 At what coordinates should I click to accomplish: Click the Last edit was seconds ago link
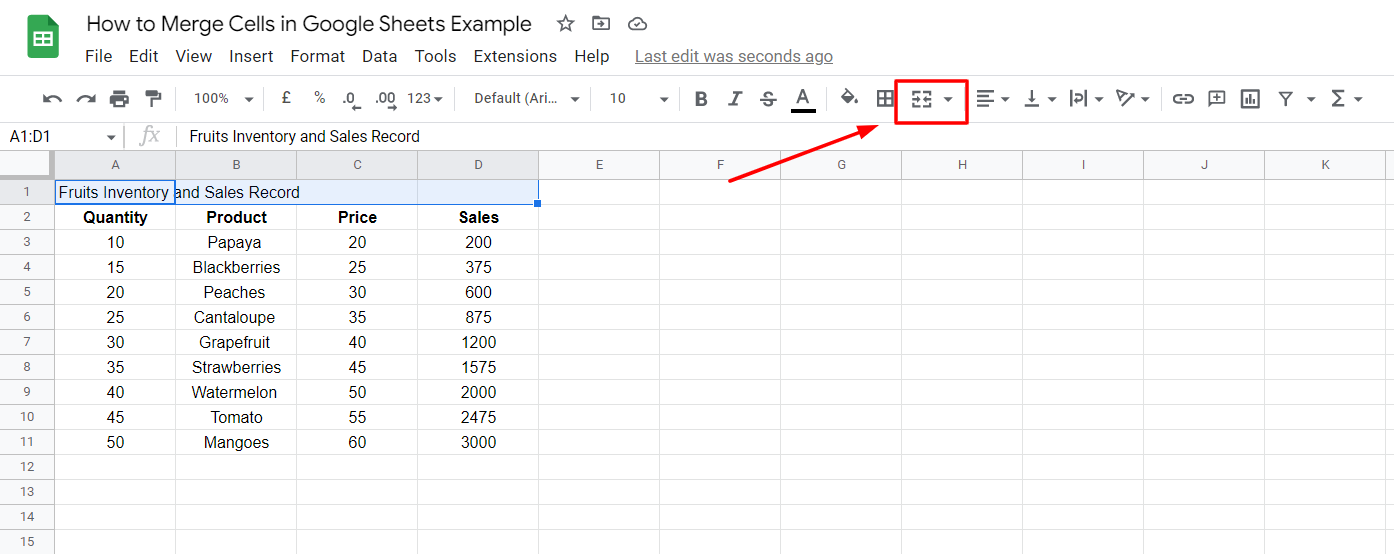pos(734,57)
